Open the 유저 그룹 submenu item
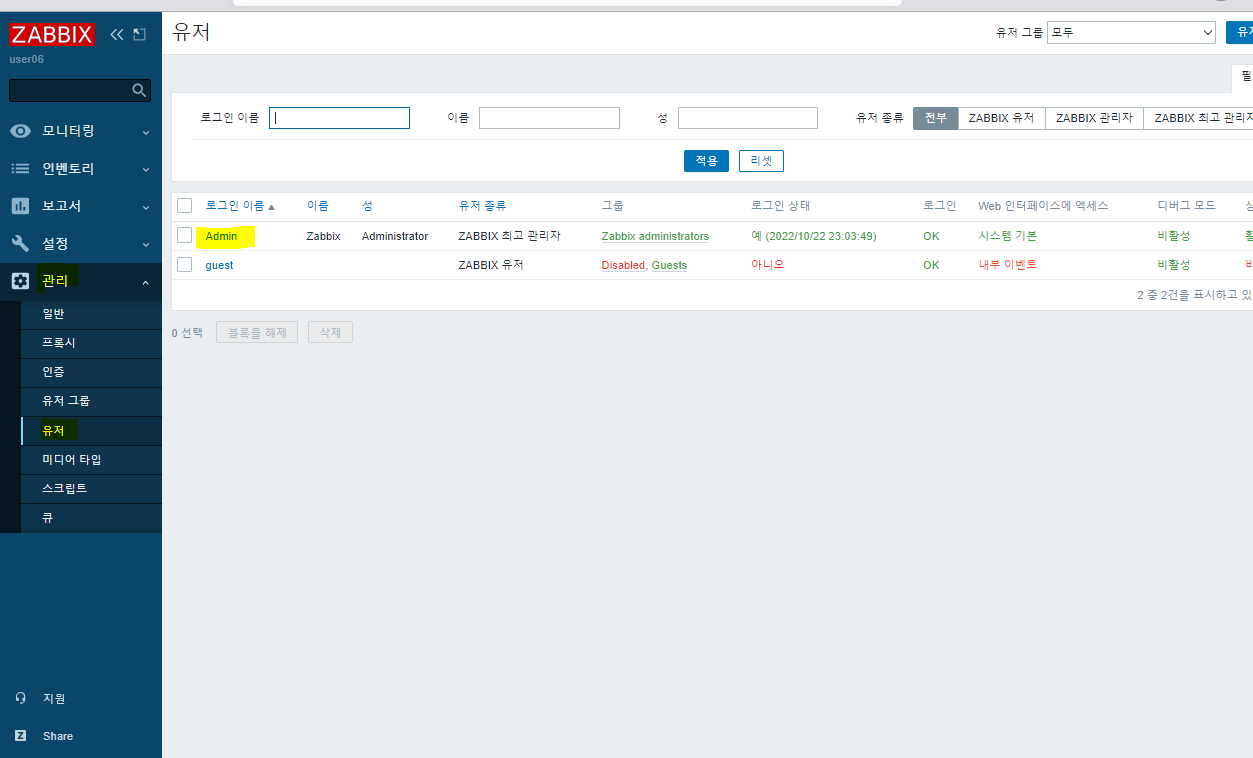This screenshot has width=1253, height=758. 91,401
